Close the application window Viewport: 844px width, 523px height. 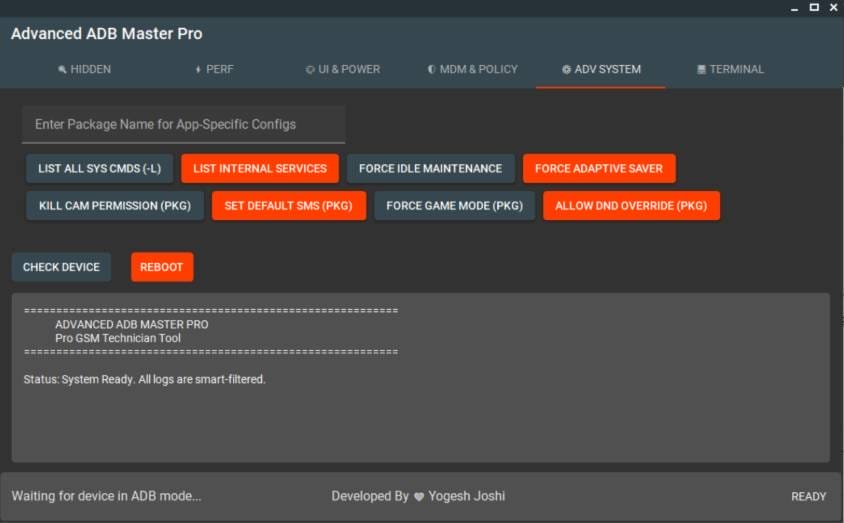[x=834, y=7]
